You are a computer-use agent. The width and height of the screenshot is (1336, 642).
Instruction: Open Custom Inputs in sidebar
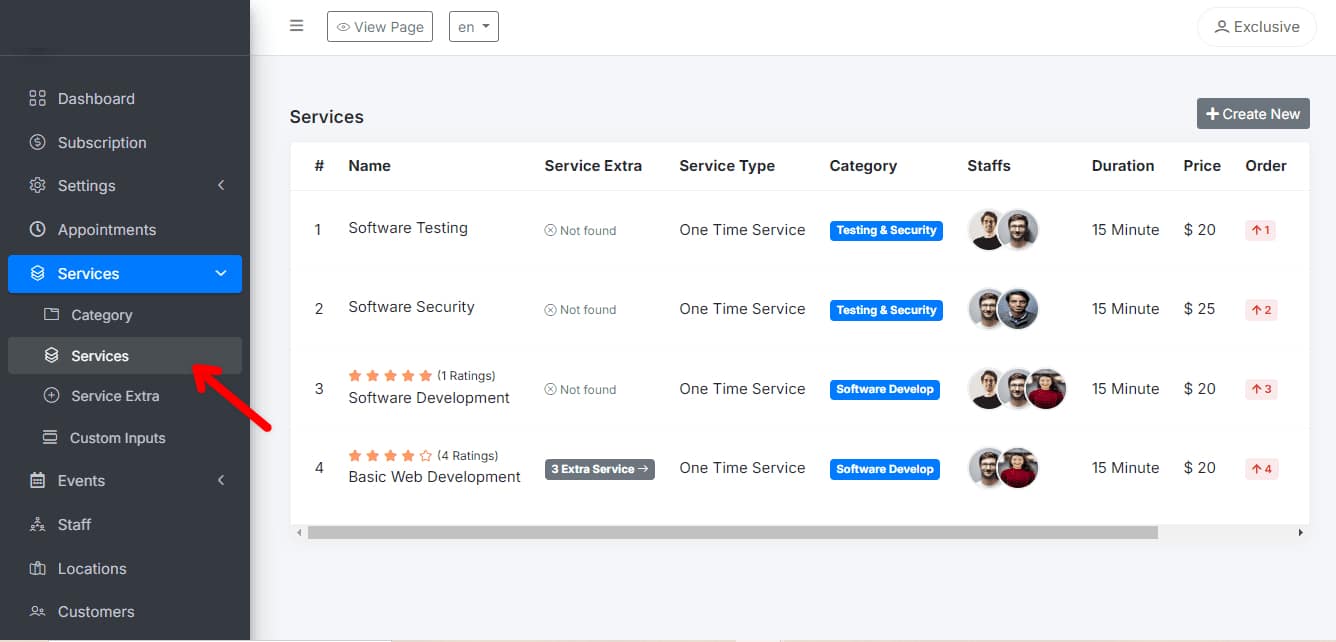[117, 438]
